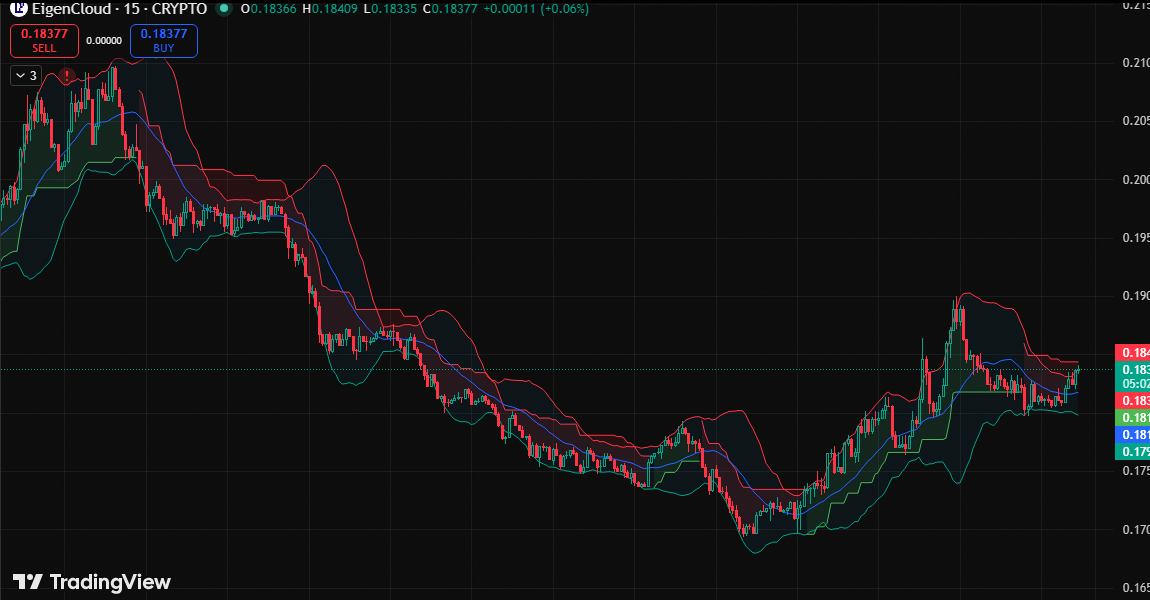
Task: Click the 0.195 price scale label
Action: pyautogui.click(x=1135, y=238)
